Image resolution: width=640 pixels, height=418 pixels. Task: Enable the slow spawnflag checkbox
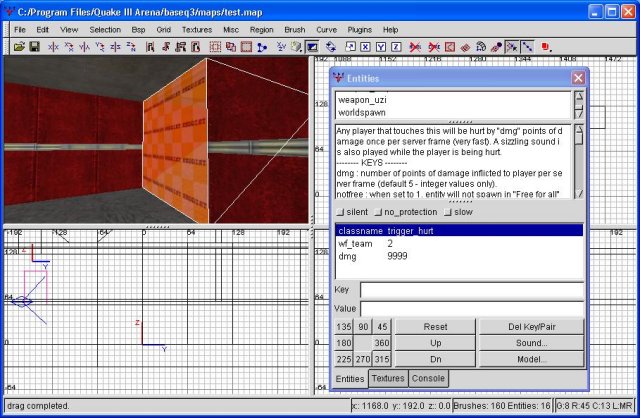click(448, 212)
